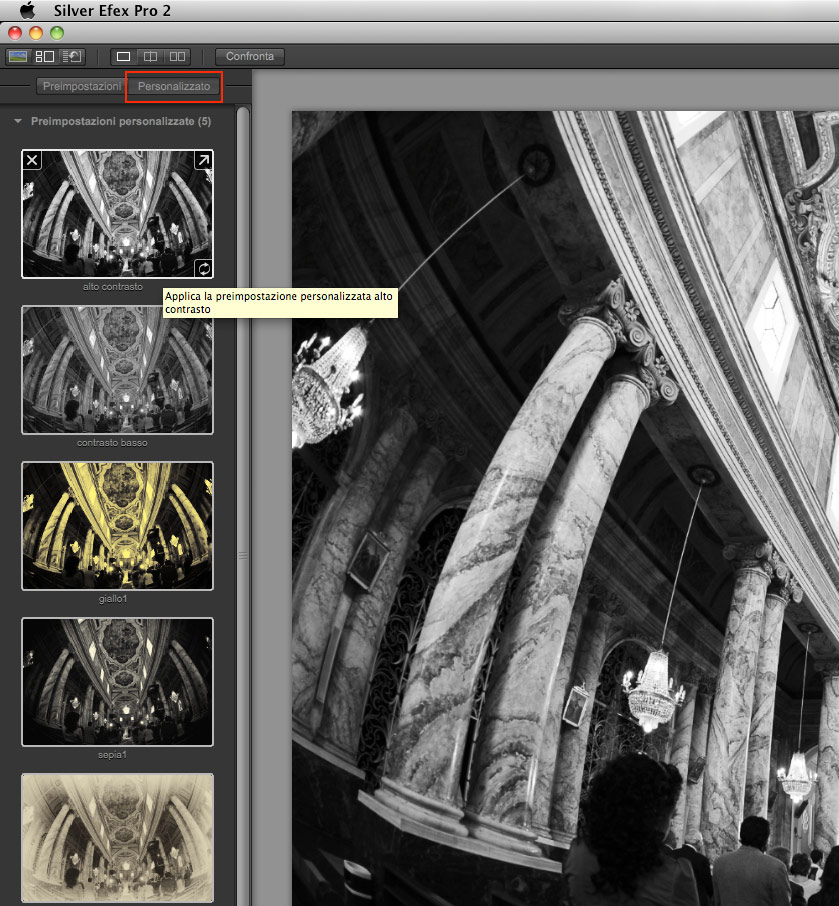Apply the alto contrasto preset thumbnail
839x906 pixels.
pos(117,214)
